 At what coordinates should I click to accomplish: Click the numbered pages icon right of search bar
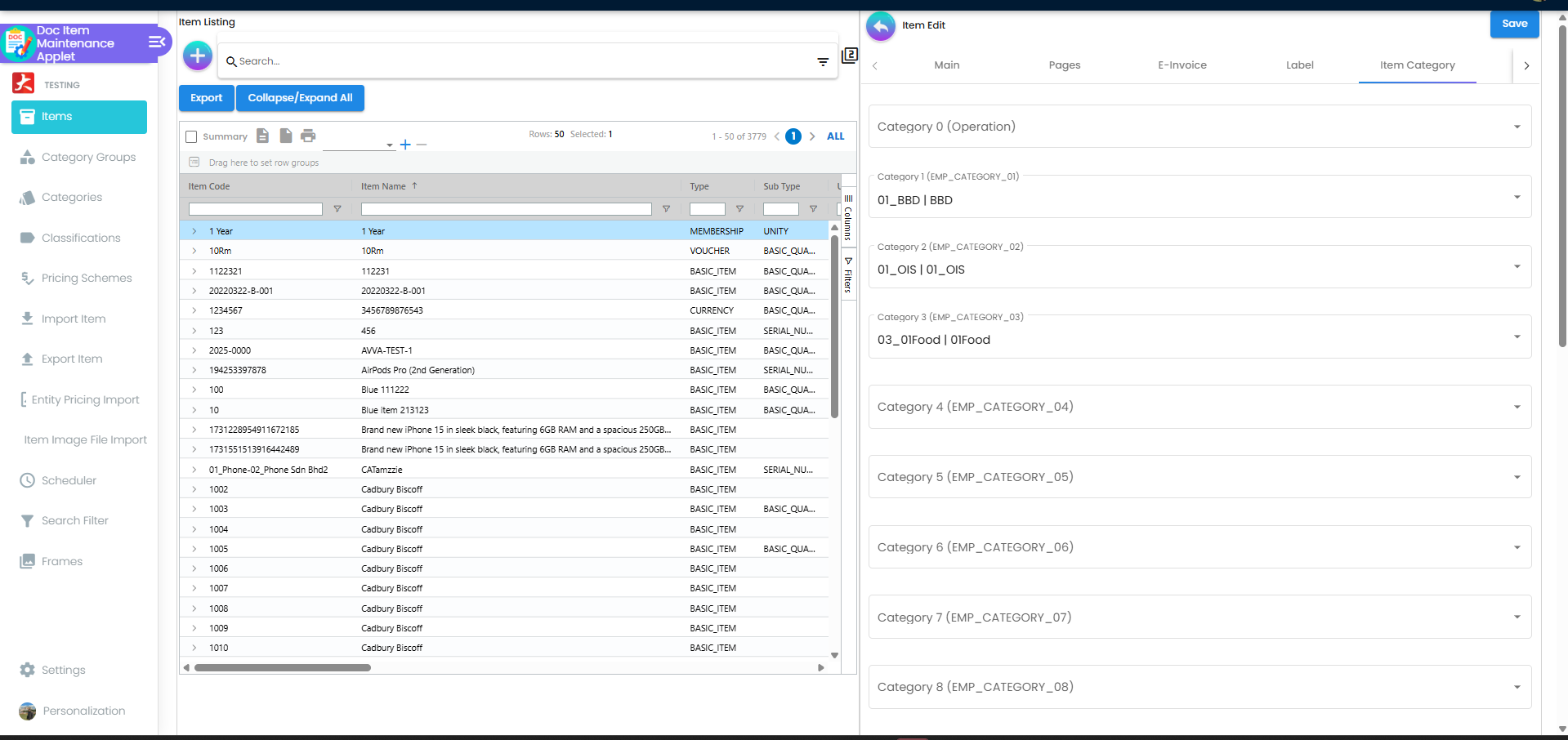coord(850,56)
